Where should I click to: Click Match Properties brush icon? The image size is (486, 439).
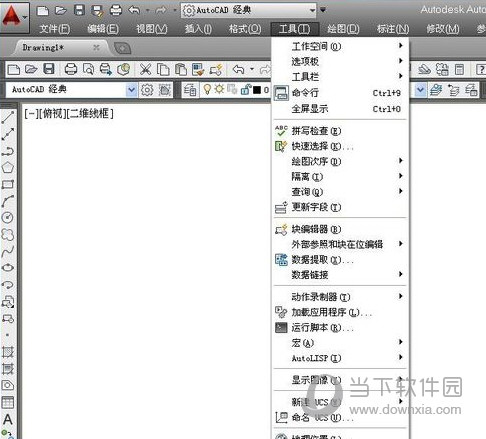[198, 69]
